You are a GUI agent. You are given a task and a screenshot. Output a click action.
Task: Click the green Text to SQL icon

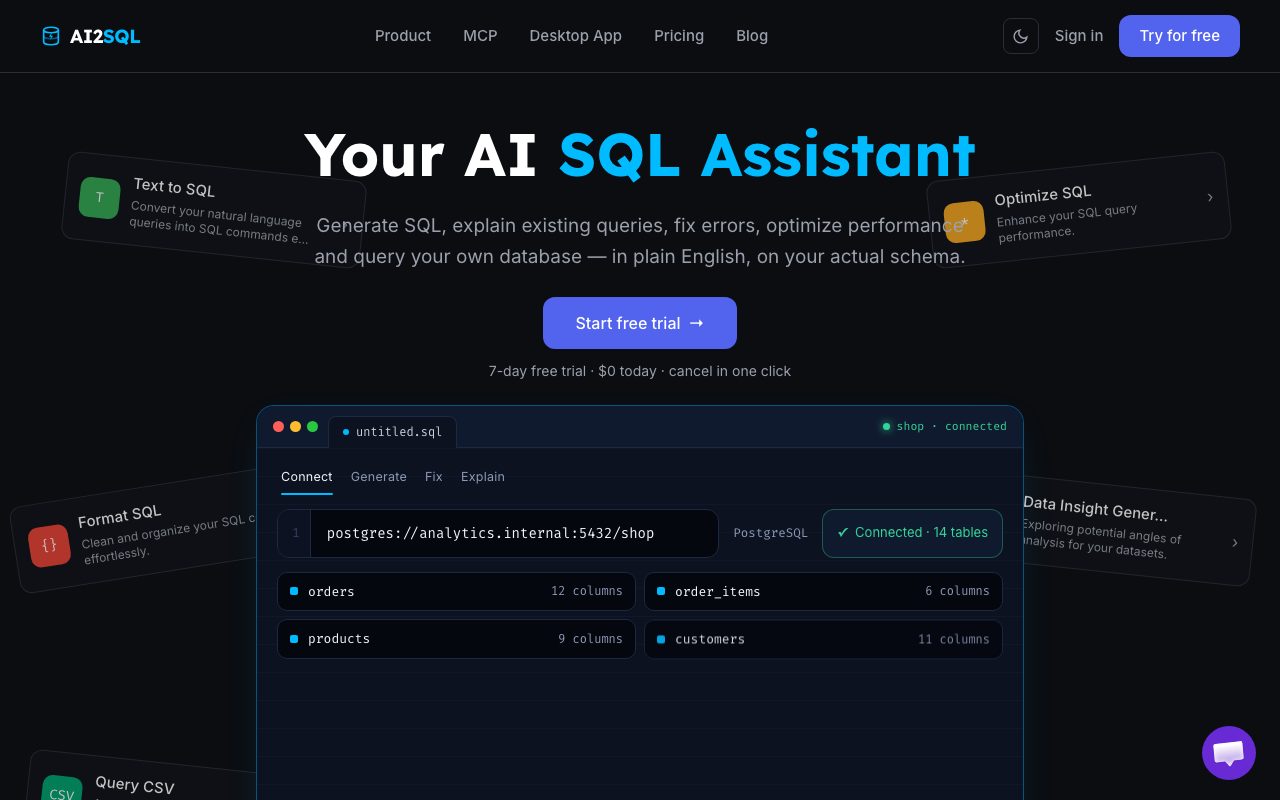(99, 197)
